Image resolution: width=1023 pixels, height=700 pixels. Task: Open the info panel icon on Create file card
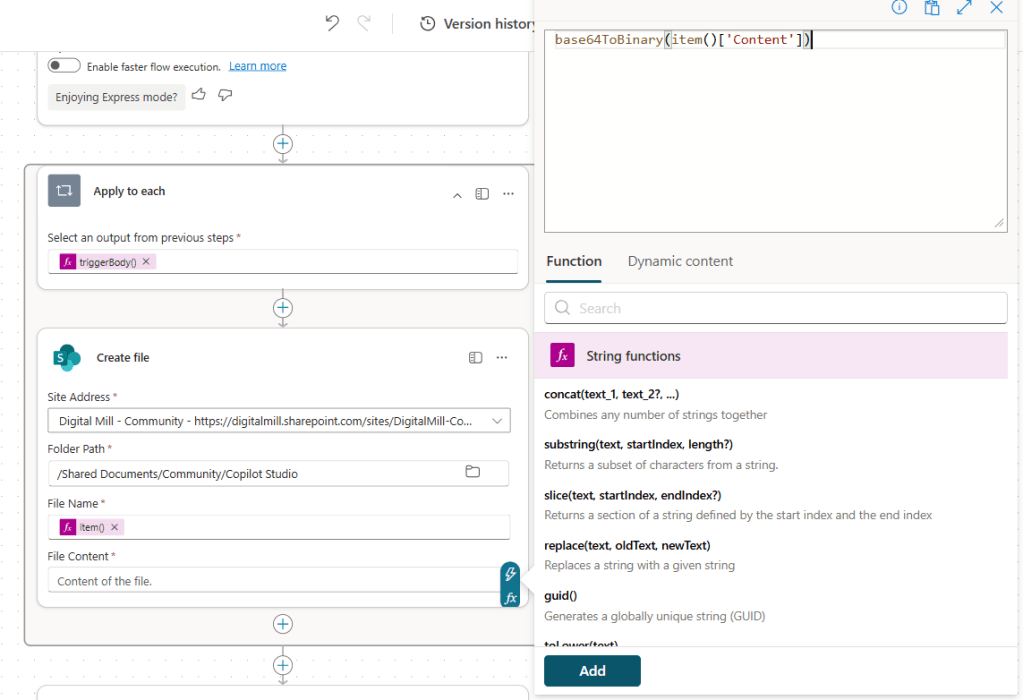click(475, 357)
